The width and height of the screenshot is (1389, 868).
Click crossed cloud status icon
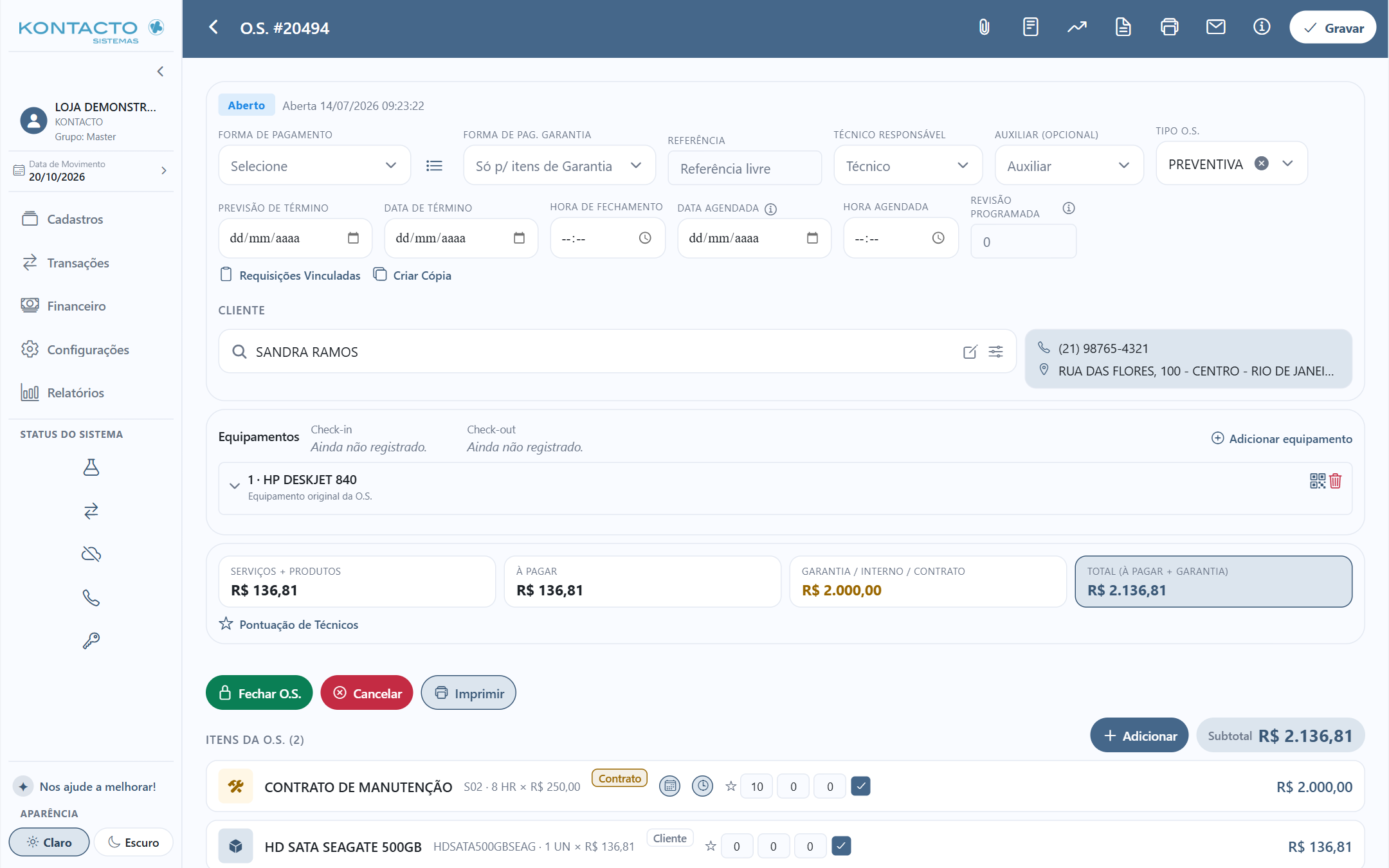pos(91,554)
